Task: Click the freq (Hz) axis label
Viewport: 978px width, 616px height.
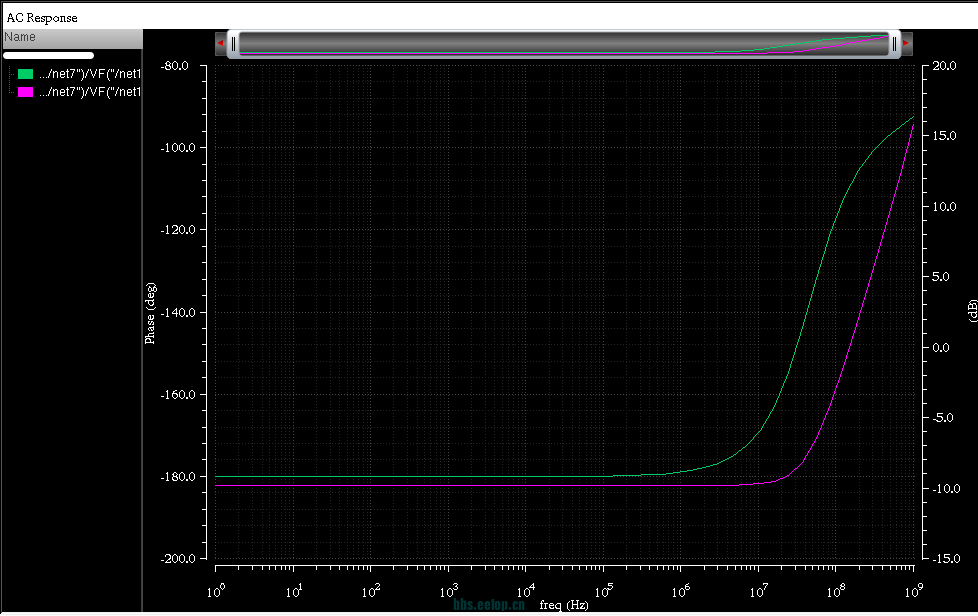Action: point(564,605)
